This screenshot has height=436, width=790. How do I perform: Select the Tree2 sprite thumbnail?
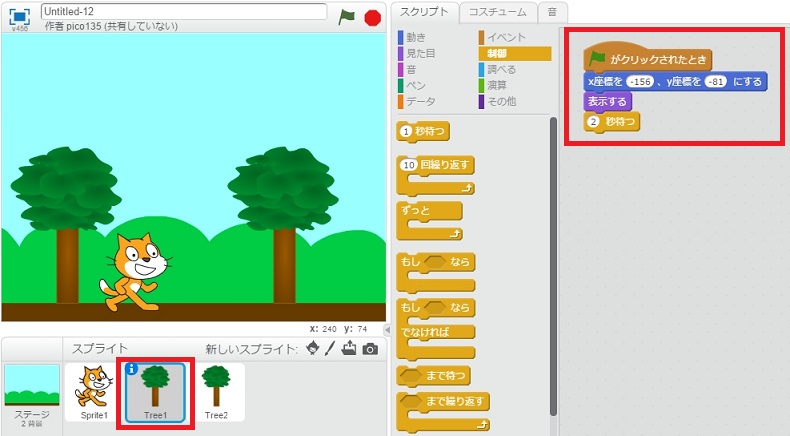click(216, 393)
